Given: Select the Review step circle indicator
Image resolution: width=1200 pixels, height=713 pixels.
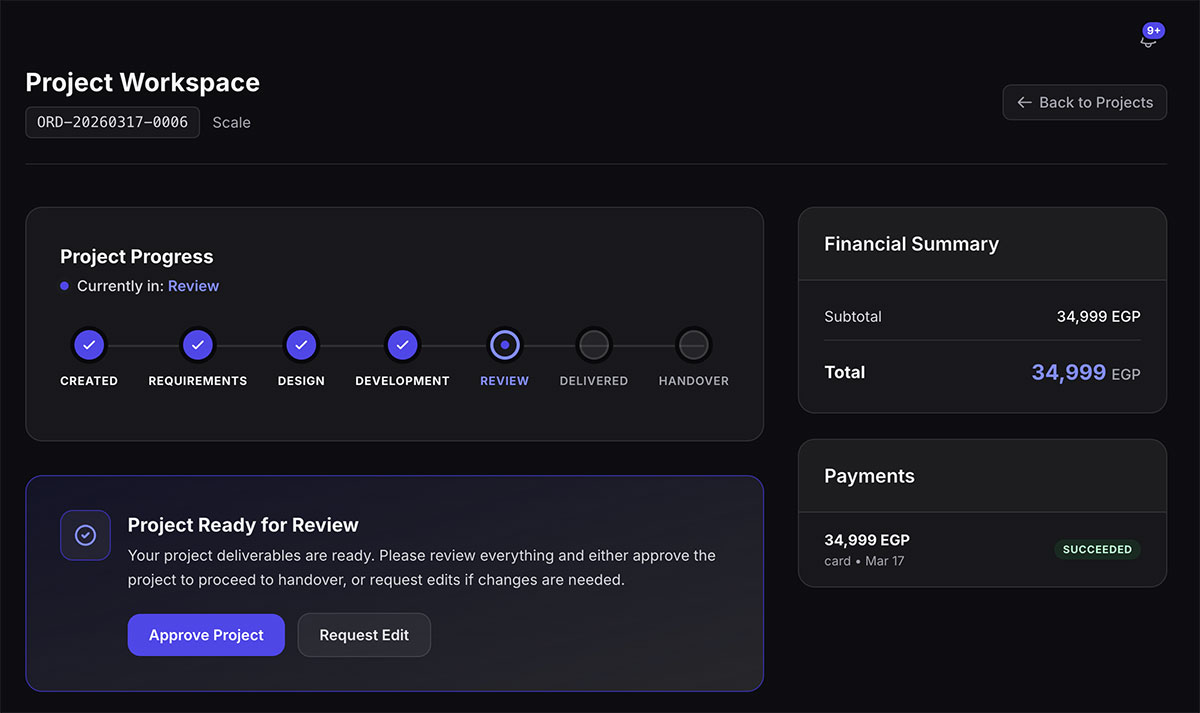Looking at the screenshot, I should (504, 344).
